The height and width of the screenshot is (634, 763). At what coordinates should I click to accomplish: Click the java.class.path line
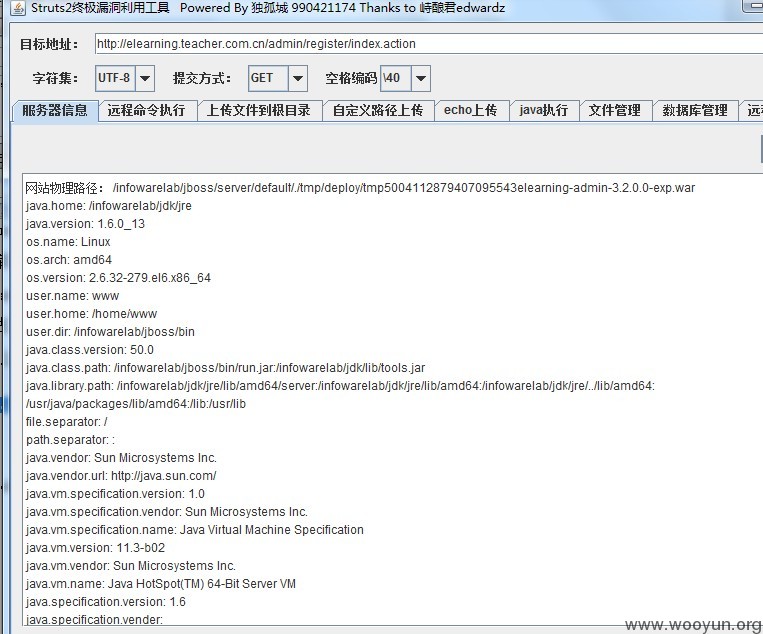(225, 368)
